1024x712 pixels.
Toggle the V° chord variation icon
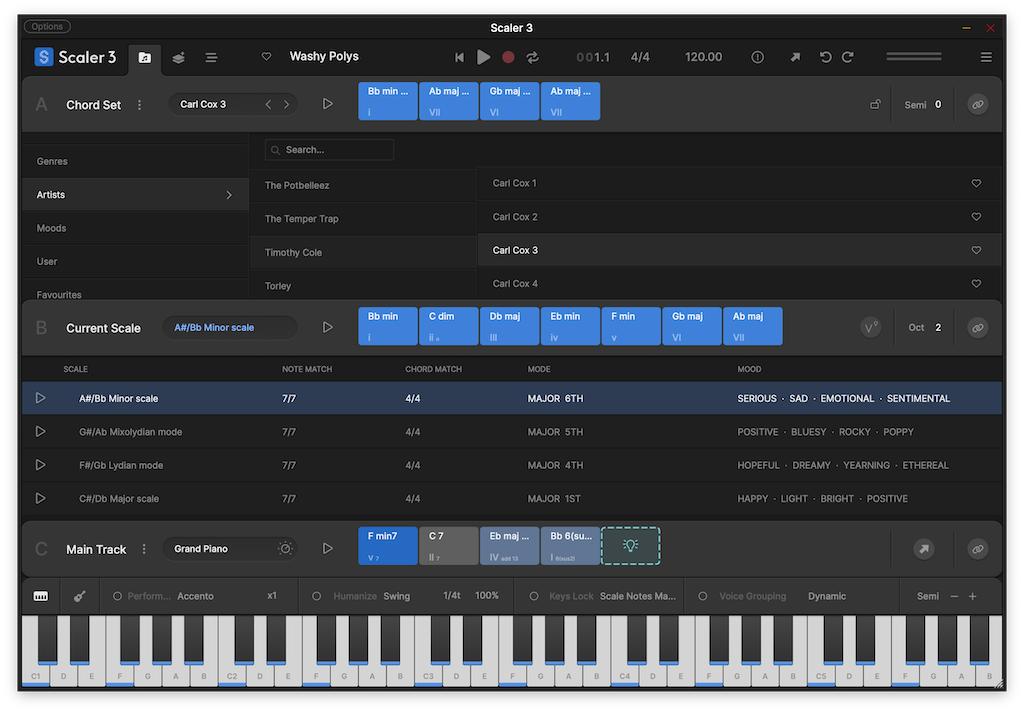coord(871,327)
